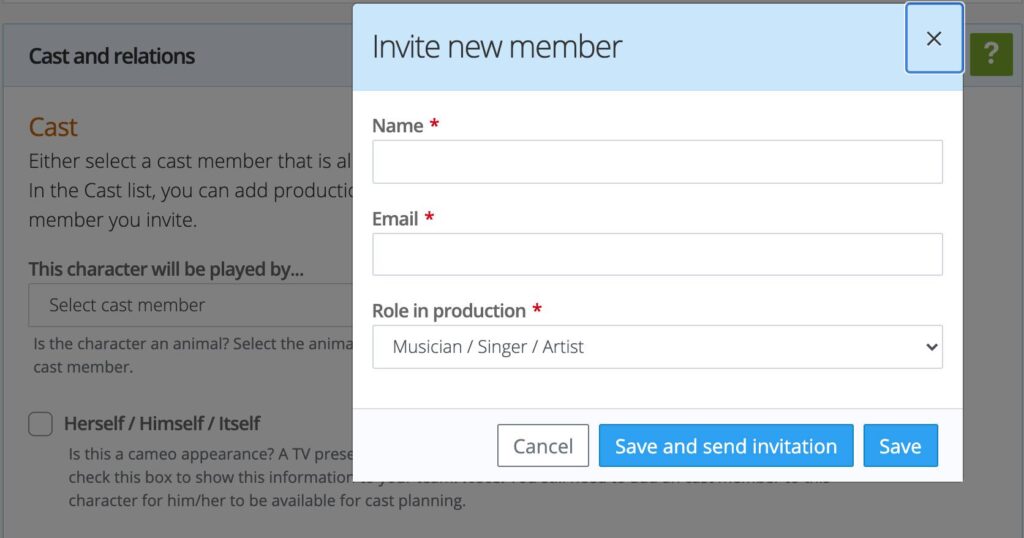Click the orange Cast section heading
Image resolution: width=1024 pixels, height=538 pixels.
coord(53,127)
